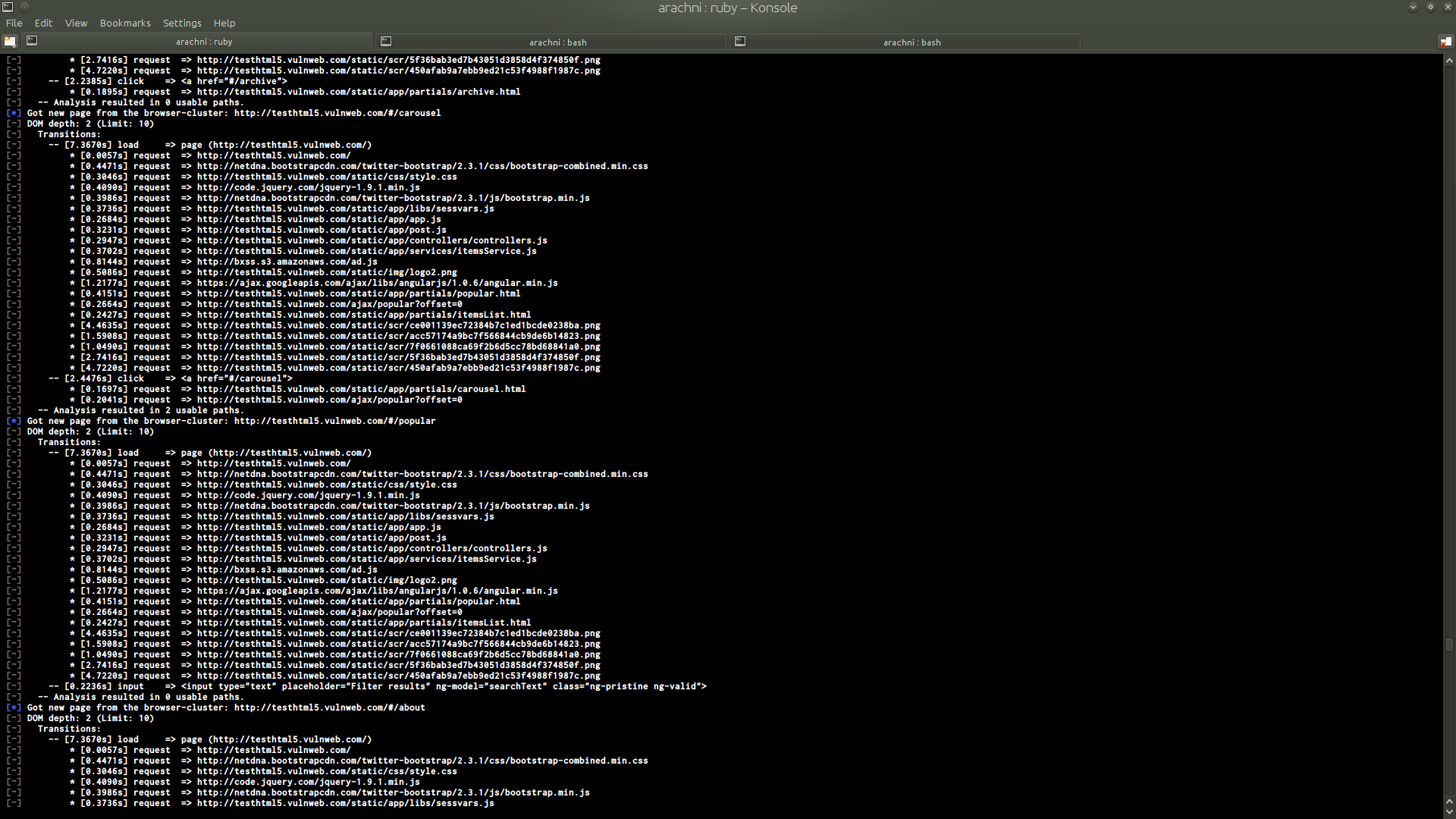Click the round pin button in the title bar
The height and width of the screenshot is (819, 1456).
coord(24,7)
